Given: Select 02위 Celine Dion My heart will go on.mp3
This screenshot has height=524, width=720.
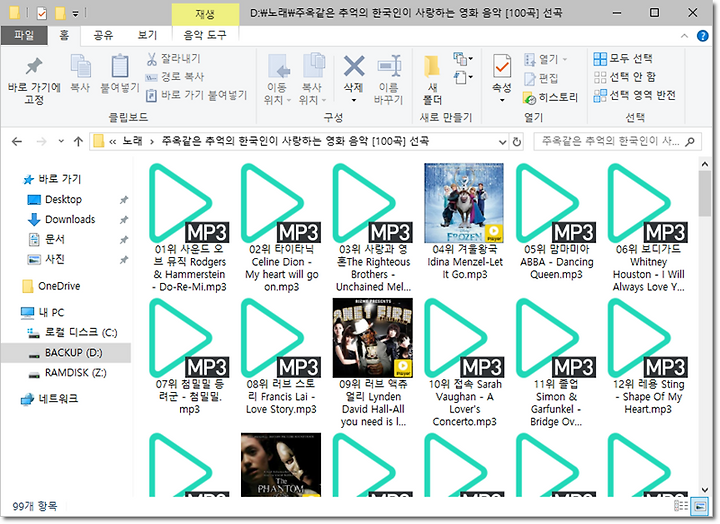Looking at the screenshot, I should pos(281,228).
